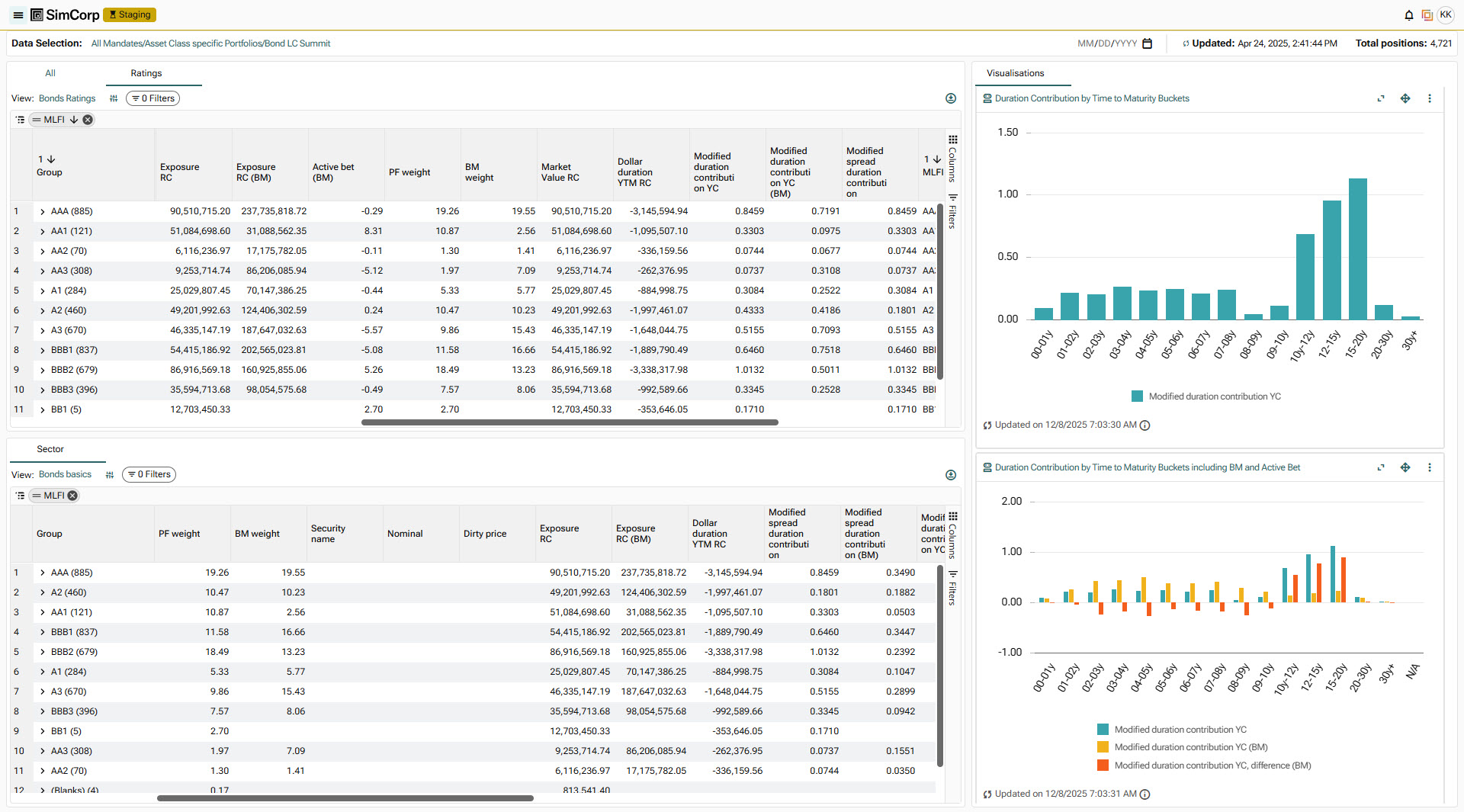Open the 0 Filters button in Ratings panel
This screenshot has height=812, width=1464.
[153, 98]
